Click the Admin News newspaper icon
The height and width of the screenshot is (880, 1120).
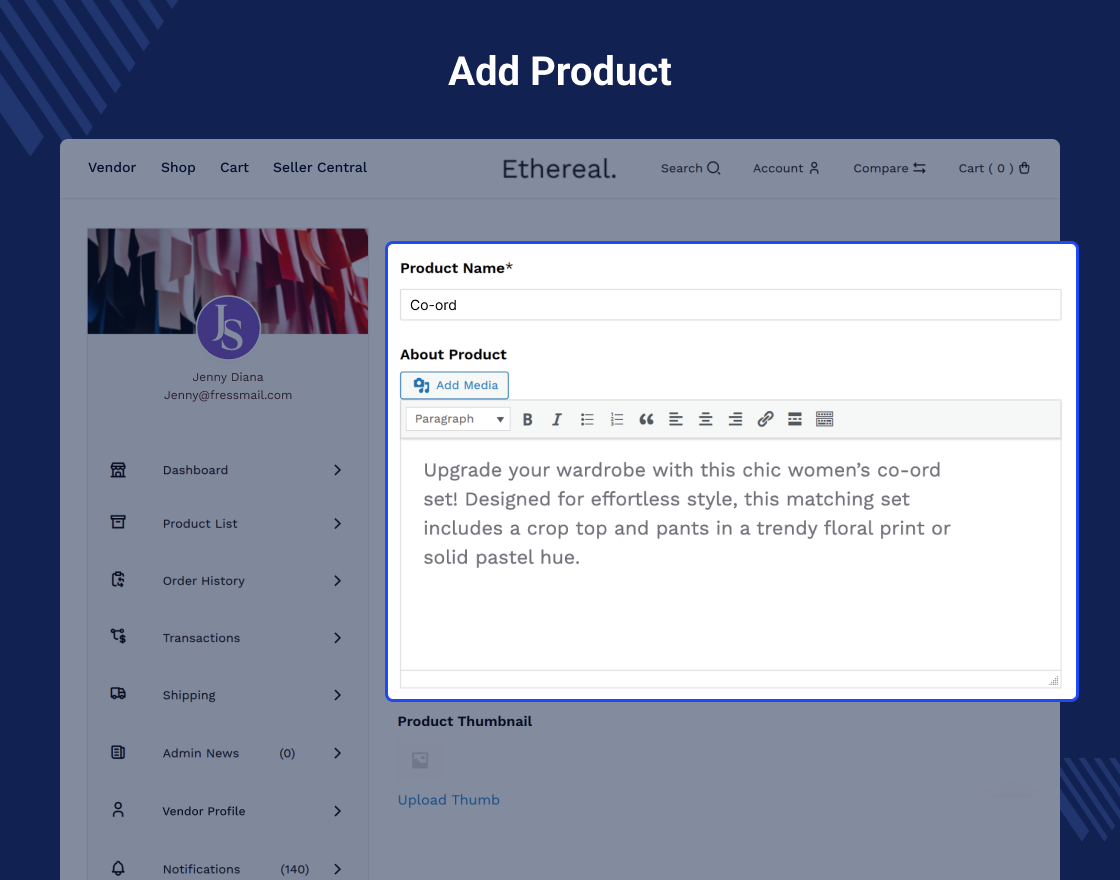coord(119,752)
